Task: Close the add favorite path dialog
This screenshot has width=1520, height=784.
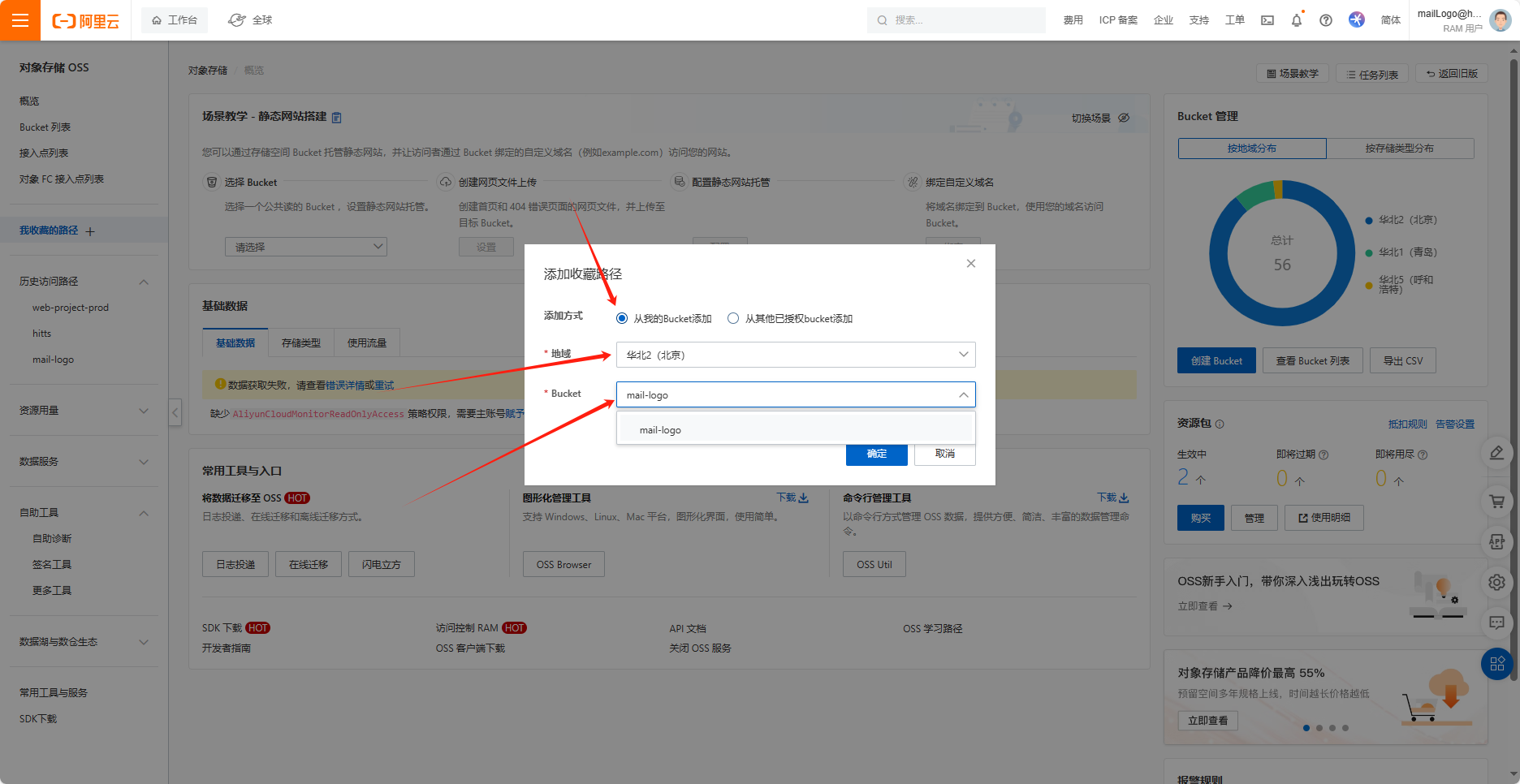Action: tap(970, 264)
